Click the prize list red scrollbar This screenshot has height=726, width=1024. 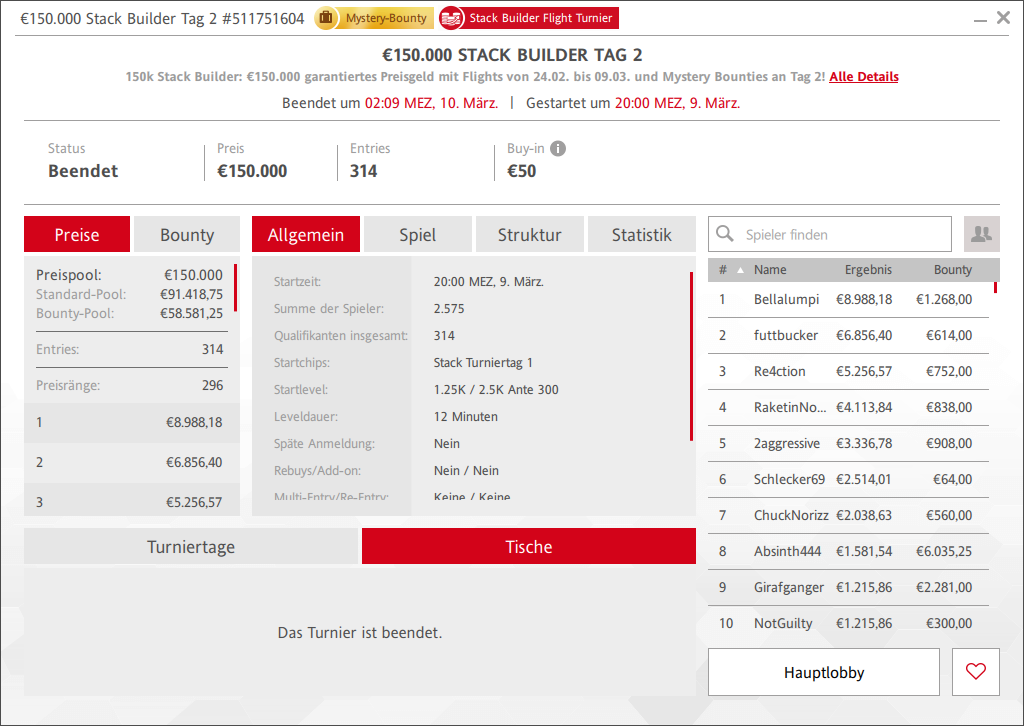pos(235,287)
